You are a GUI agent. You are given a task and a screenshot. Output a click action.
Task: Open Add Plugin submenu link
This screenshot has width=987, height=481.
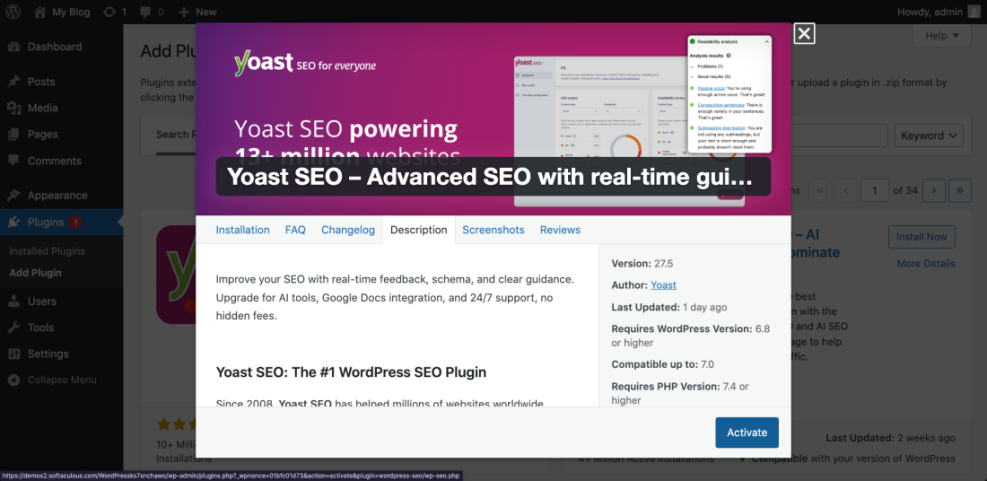point(35,273)
